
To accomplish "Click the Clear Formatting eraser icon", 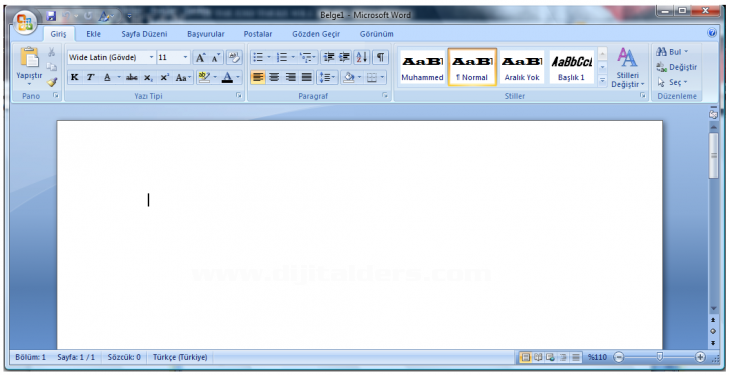I will [x=234, y=57].
